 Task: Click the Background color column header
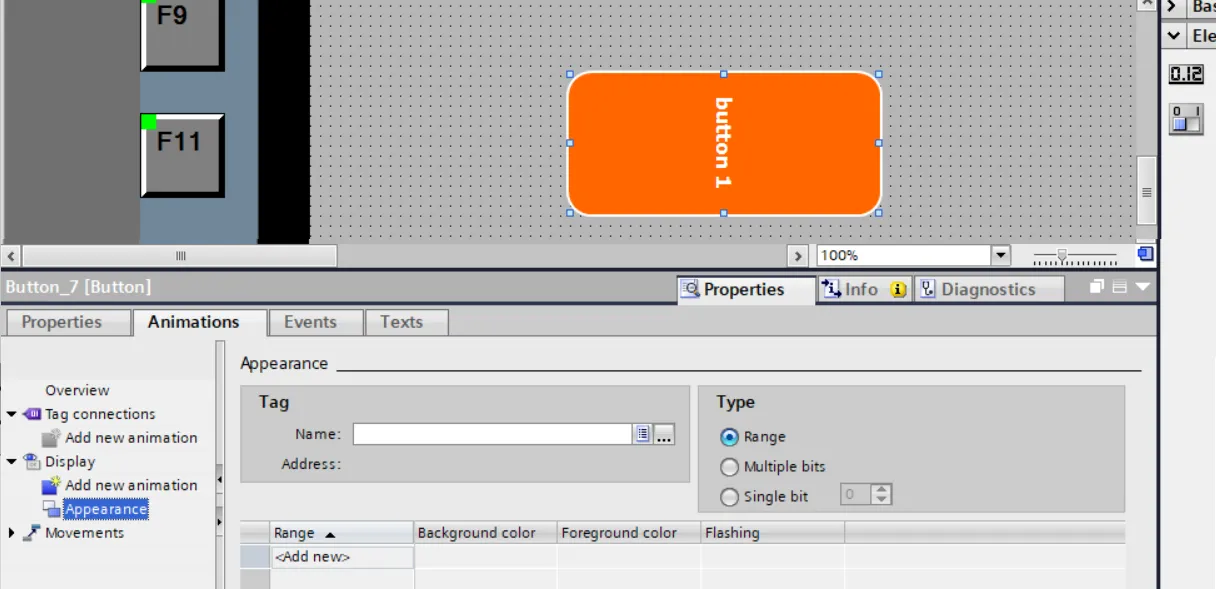[486, 533]
